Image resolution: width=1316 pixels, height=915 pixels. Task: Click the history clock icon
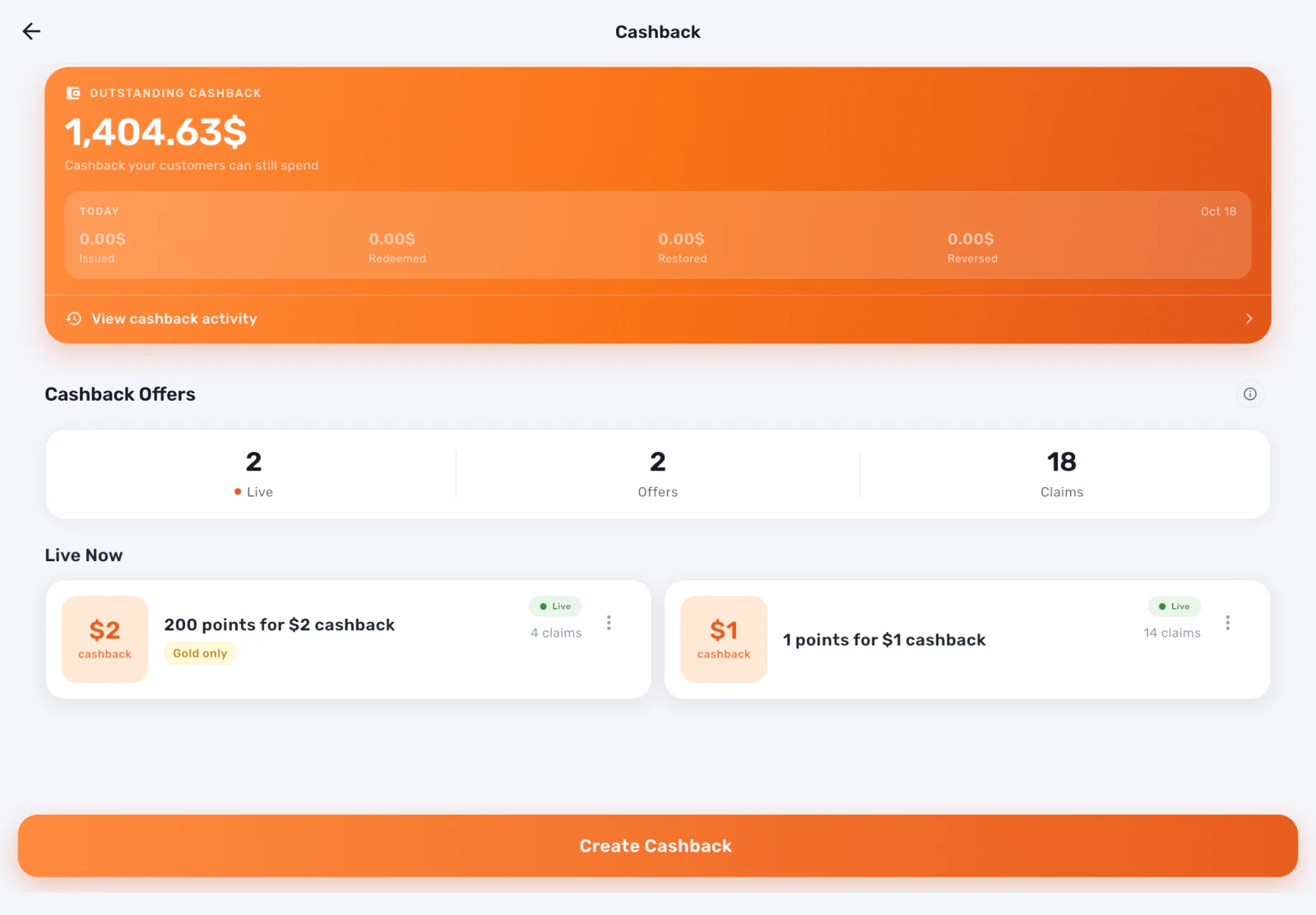[74, 318]
